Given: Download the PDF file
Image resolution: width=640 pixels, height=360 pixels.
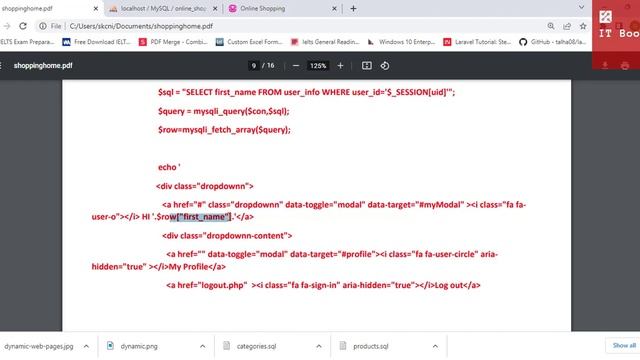Looking at the screenshot, I should tap(605, 65).
